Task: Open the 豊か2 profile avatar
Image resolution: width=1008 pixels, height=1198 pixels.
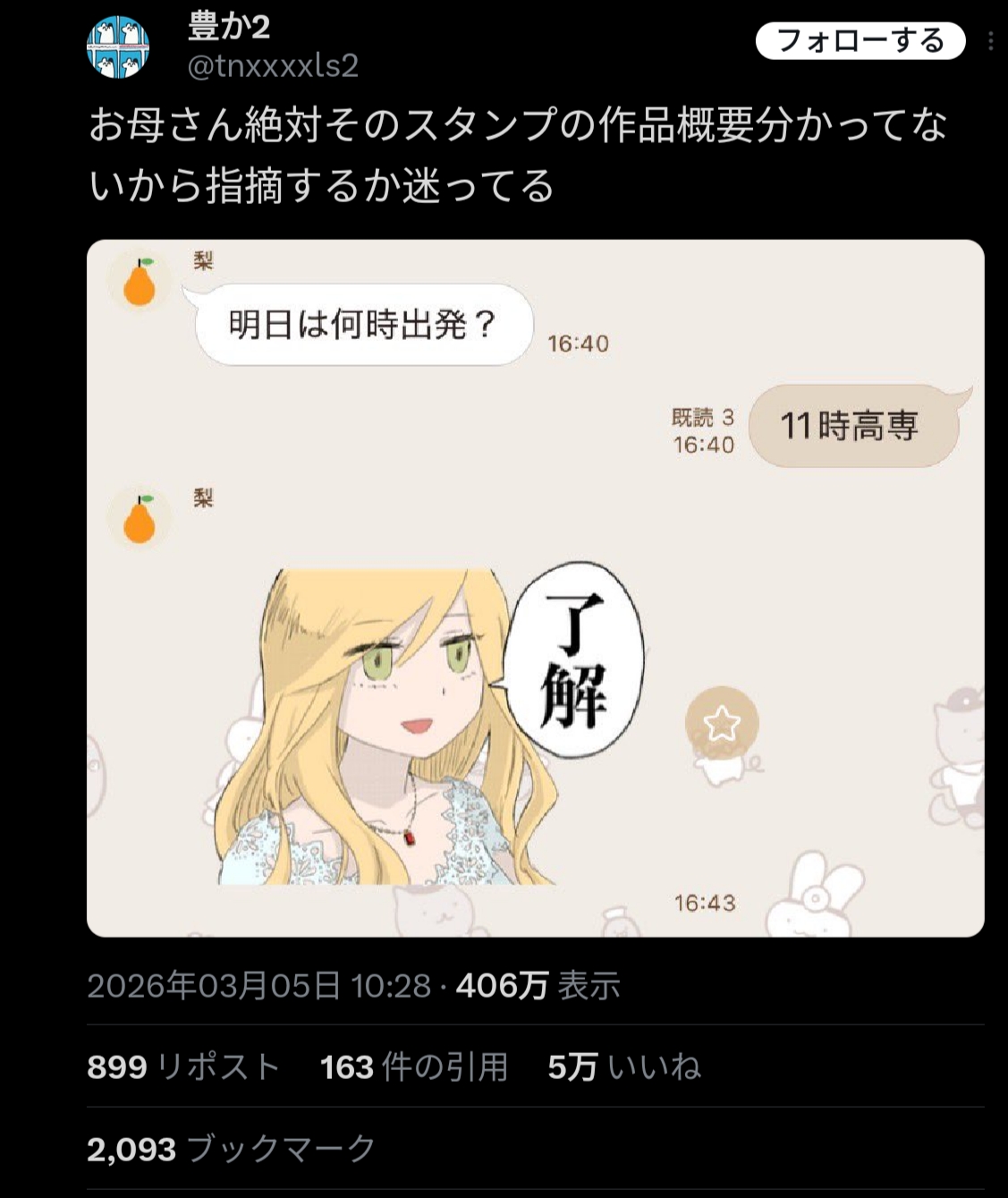Action: [118, 47]
